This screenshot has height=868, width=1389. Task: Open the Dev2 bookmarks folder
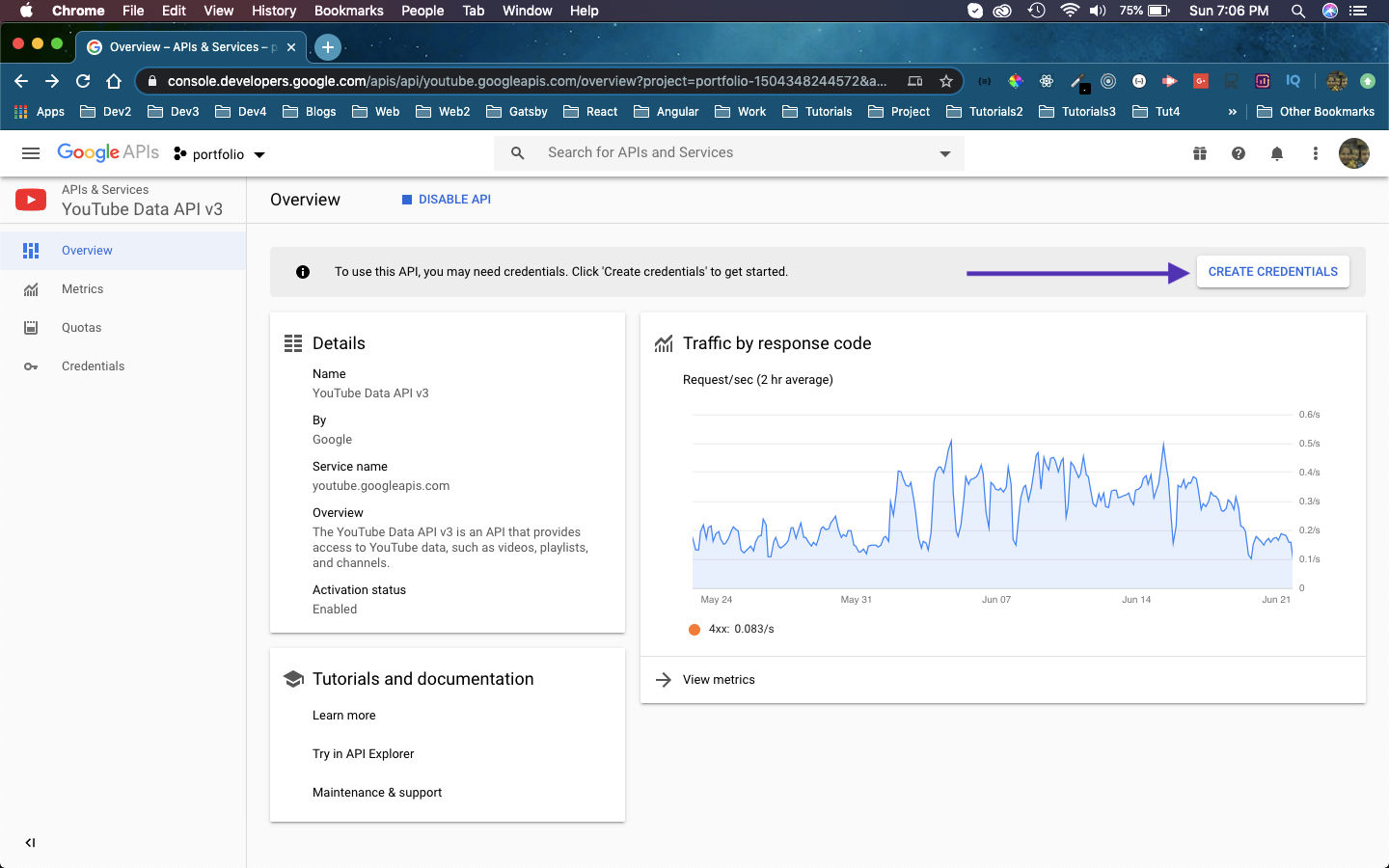tap(106, 112)
